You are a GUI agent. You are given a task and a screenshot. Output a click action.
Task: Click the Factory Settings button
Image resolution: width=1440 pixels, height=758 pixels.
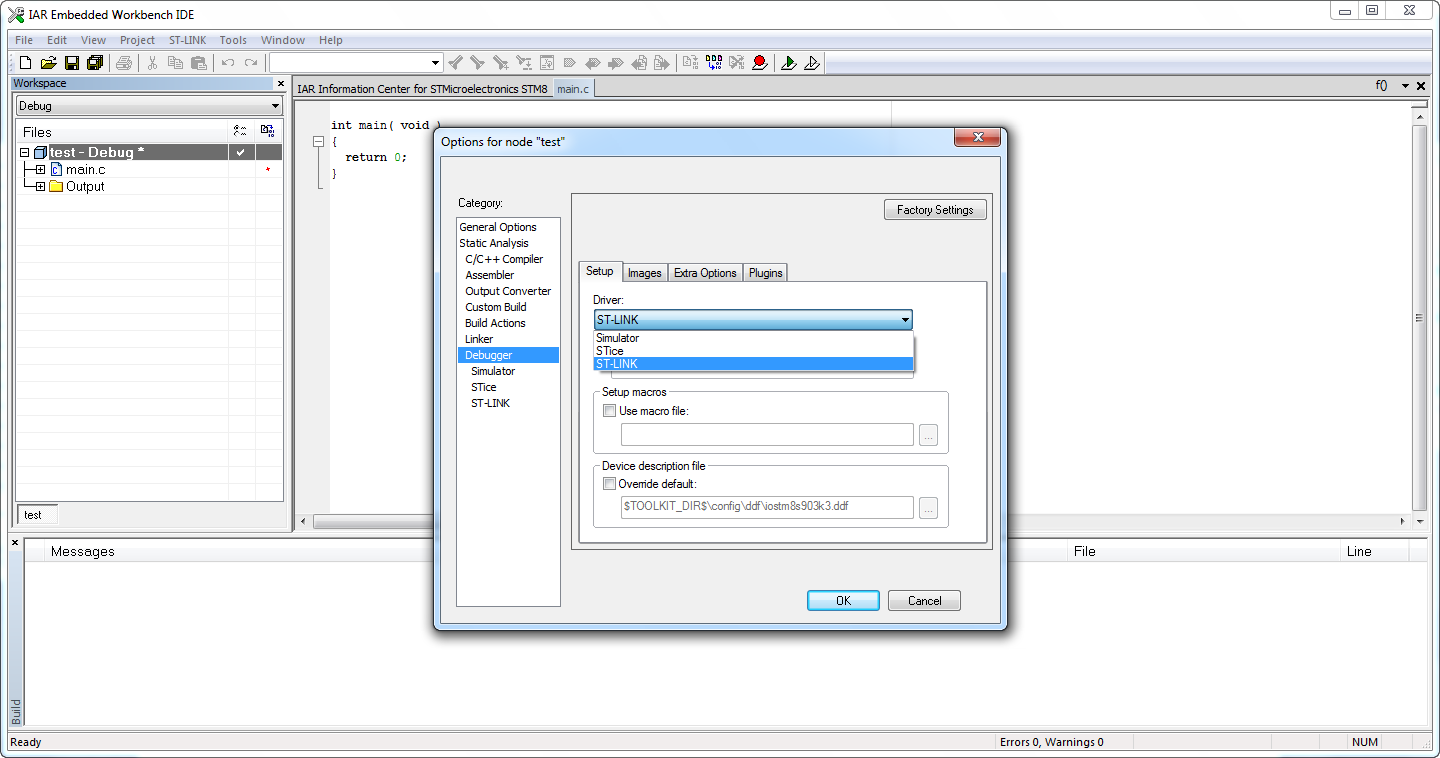click(935, 210)
